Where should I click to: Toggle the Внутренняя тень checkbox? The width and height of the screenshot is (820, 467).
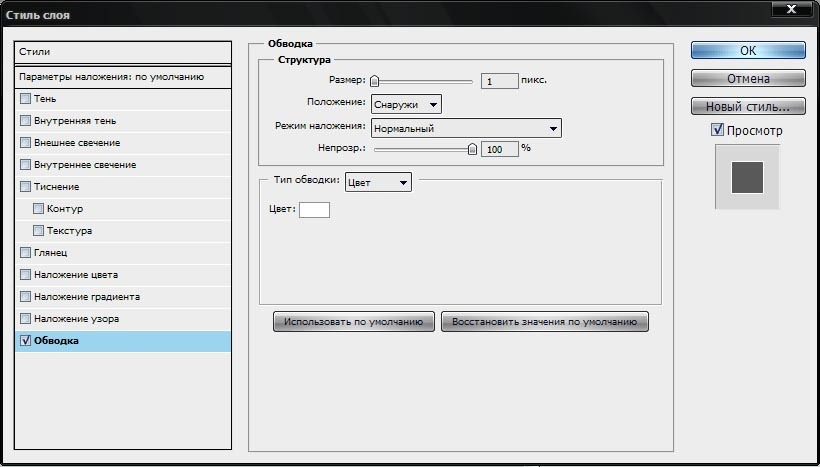click(26, 121)
